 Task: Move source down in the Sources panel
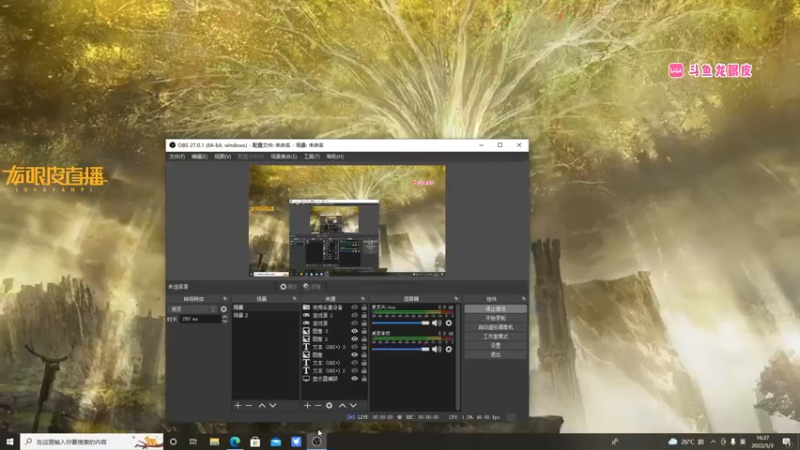353,406
